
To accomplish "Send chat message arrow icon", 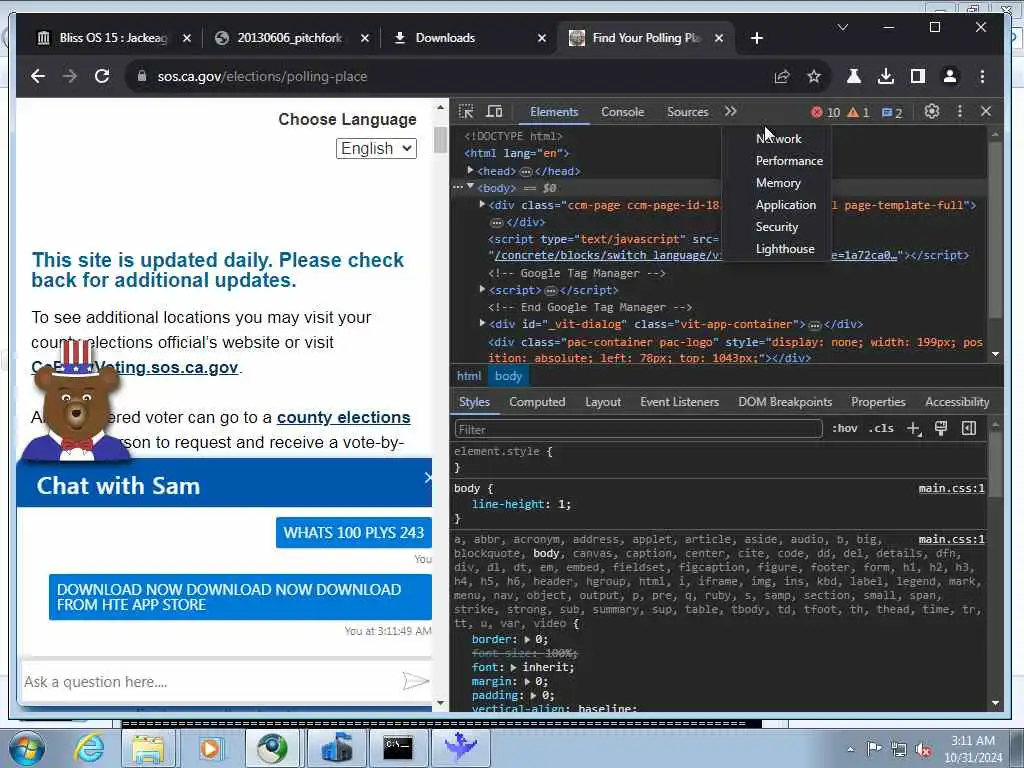I will [415, 681].
